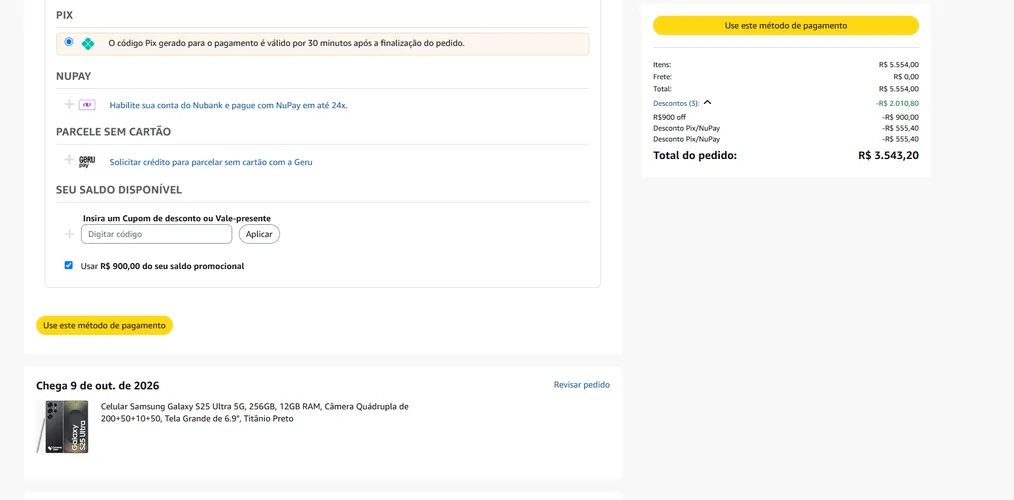Image resolution: width=1014 pixels, height=500 pixels.
Task: Click the Aplicar button
Action: pyautogui.click(x=259, y=234)
